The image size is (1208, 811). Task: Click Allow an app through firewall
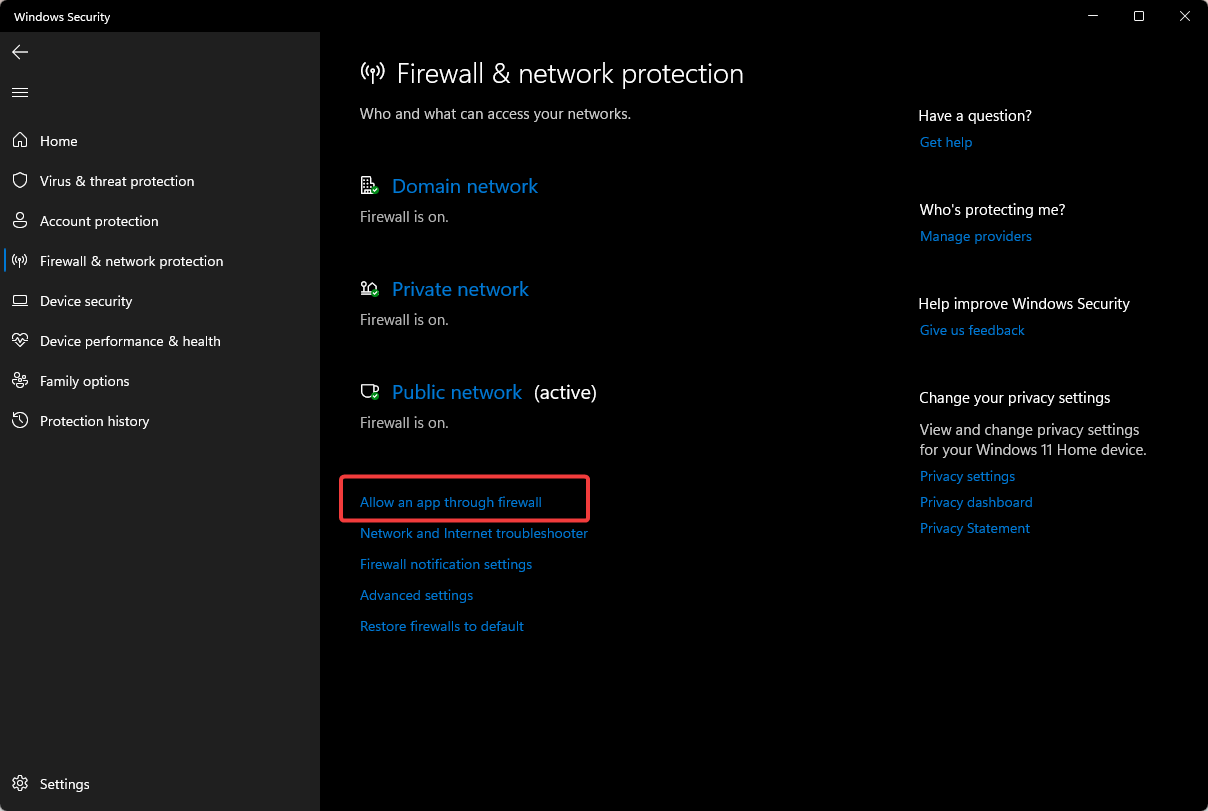[451, 502]
